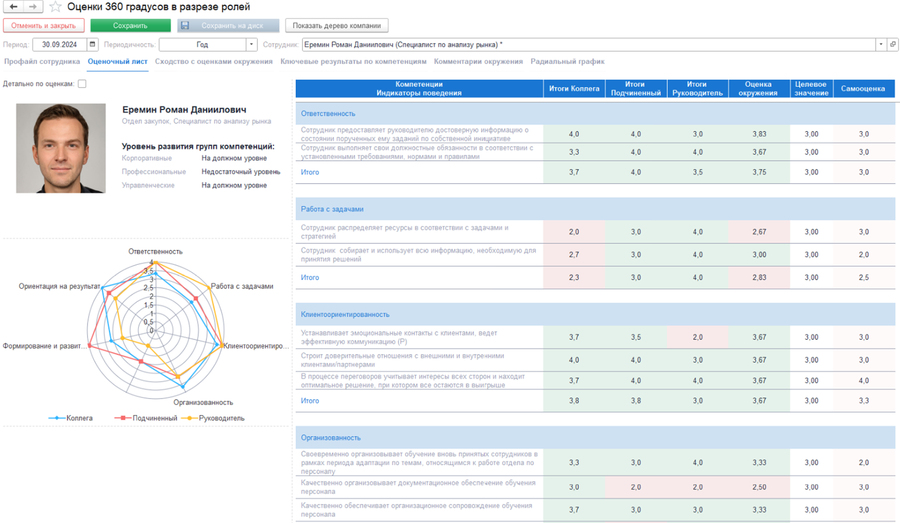Click Подчиненный legend marker under radar chart

[123, 418]
